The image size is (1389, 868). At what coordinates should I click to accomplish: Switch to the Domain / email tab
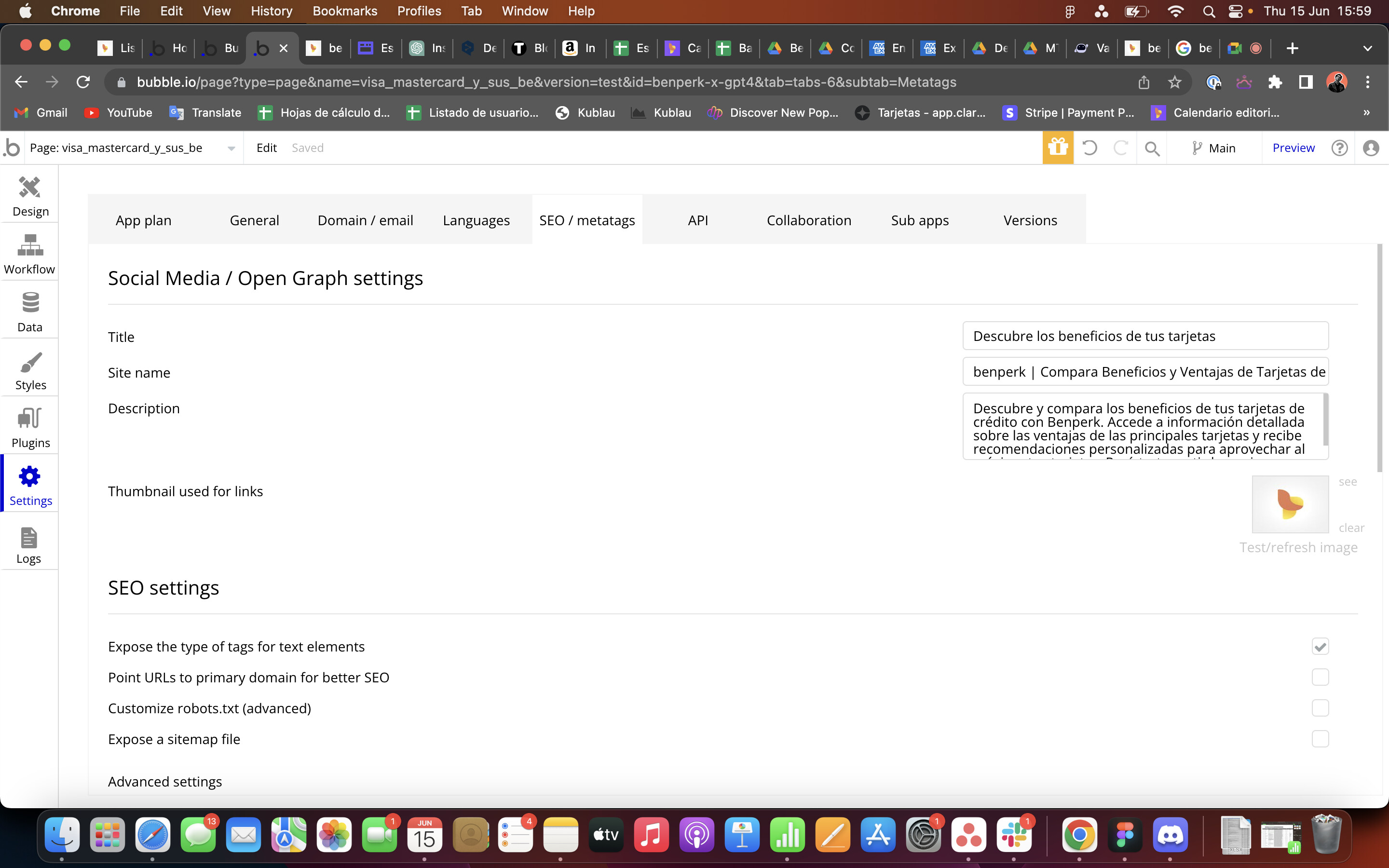coord(365,220)
